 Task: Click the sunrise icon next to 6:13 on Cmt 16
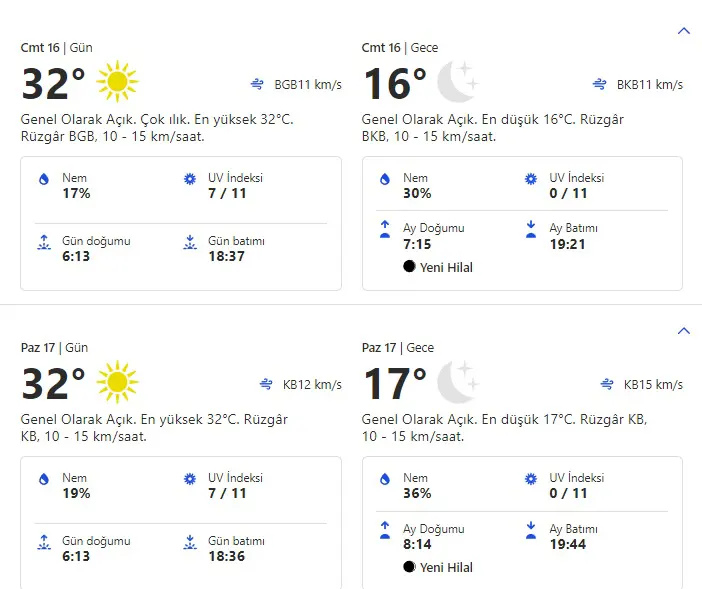[x=43, y=243]
